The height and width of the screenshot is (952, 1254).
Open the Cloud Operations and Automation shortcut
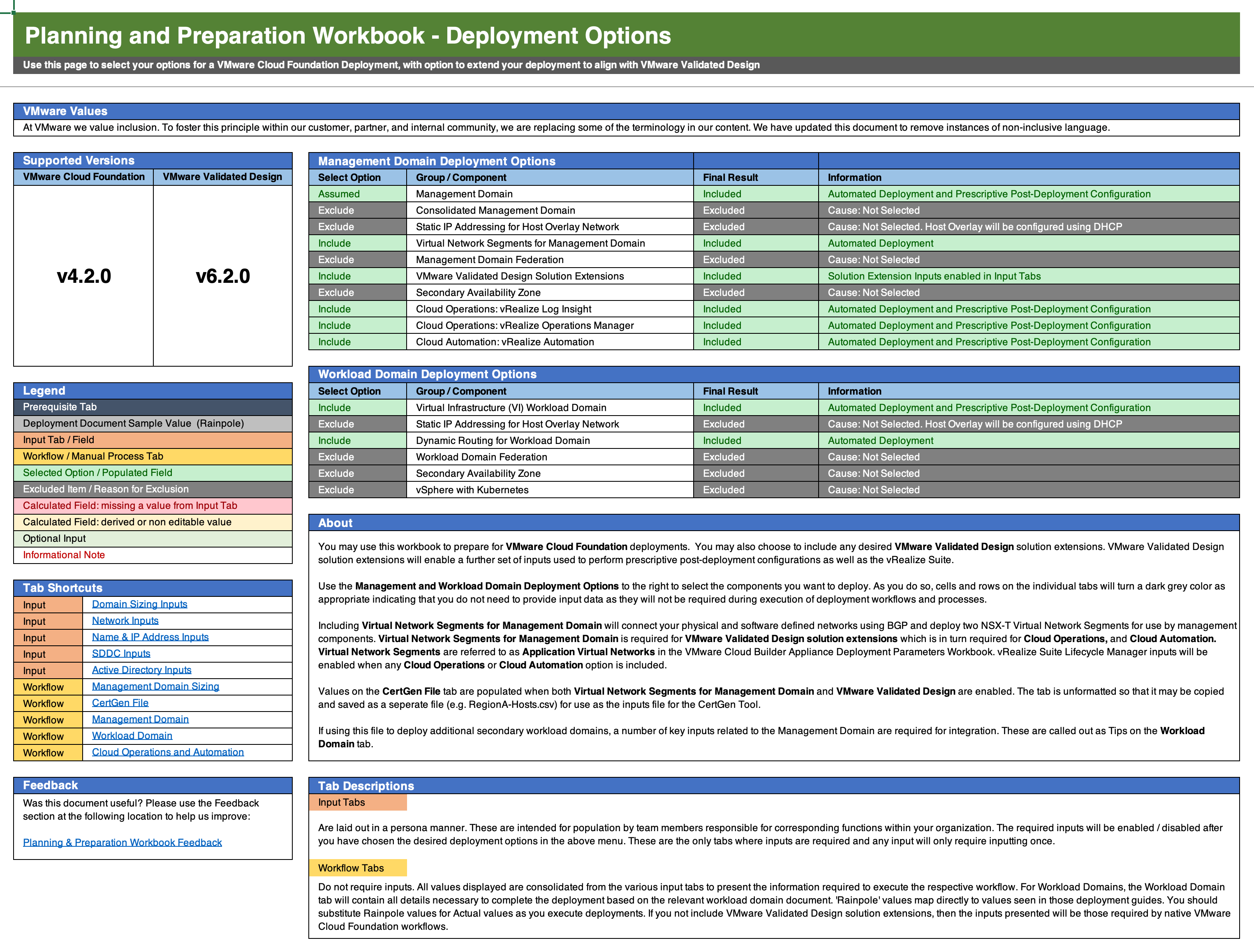168,752
